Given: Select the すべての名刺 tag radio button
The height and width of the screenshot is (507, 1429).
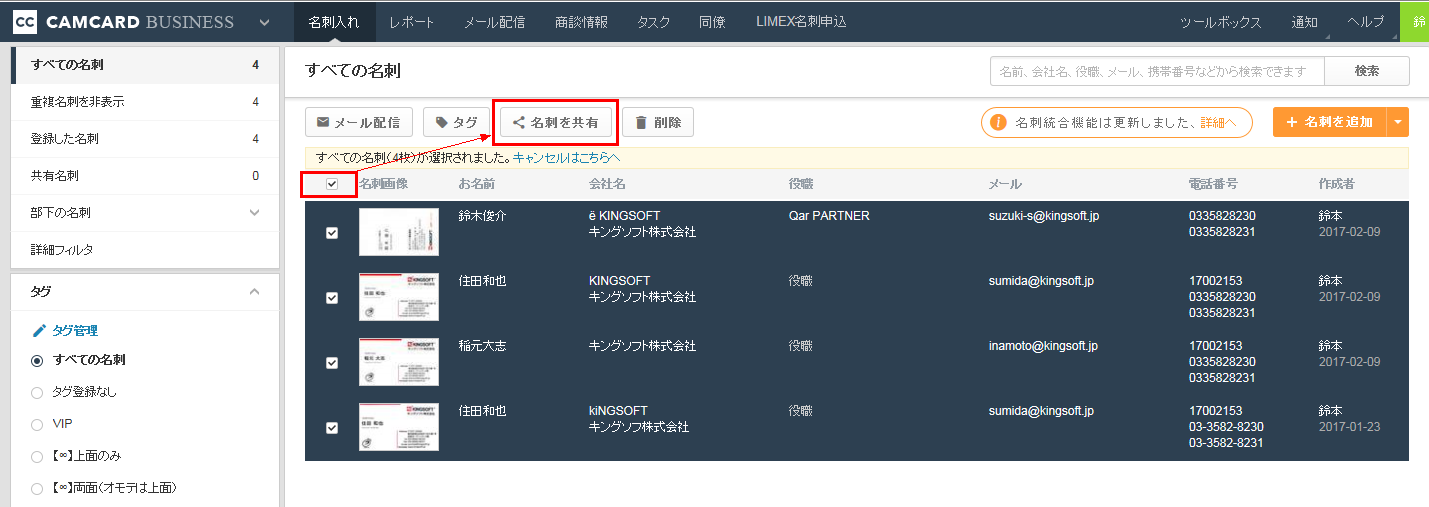Looking at the screenshot, I should pyautogui.click(x=38, y=360).
